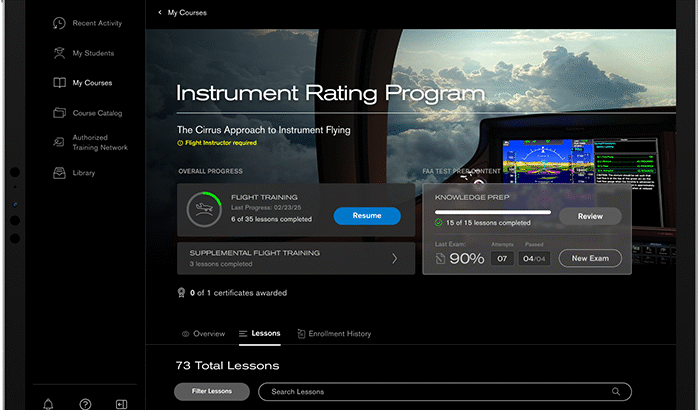This screenshot has width=700, height=410.
Task: Click the My Courses book icon
Action: pos(59,83)
